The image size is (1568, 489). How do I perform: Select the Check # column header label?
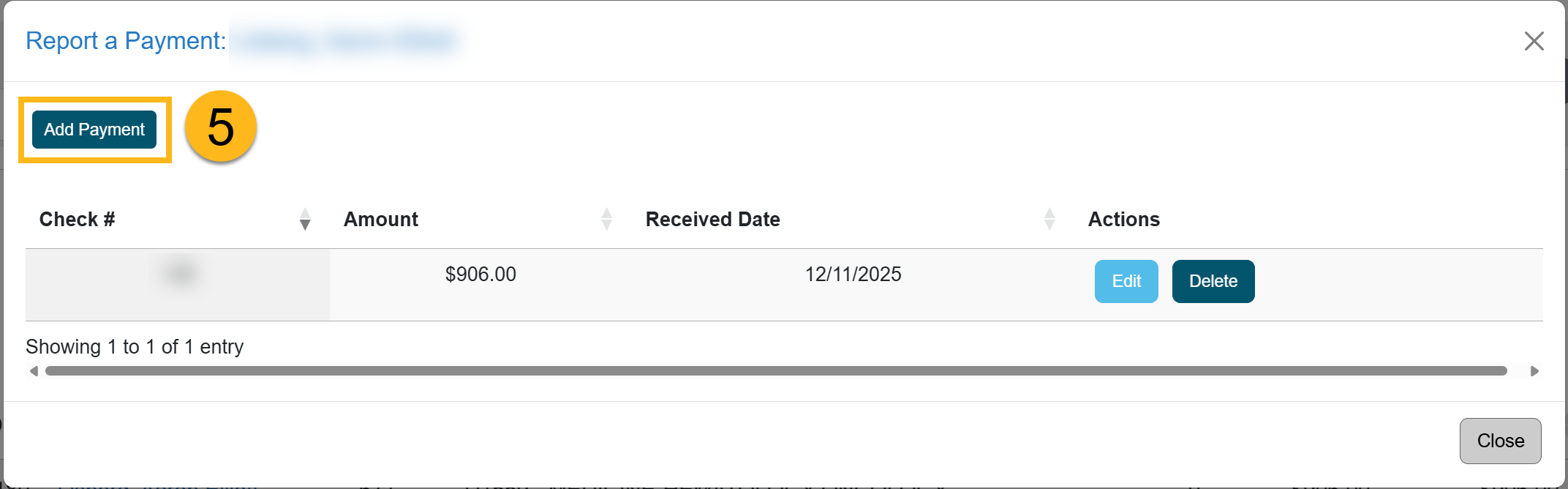coord(78,220)
